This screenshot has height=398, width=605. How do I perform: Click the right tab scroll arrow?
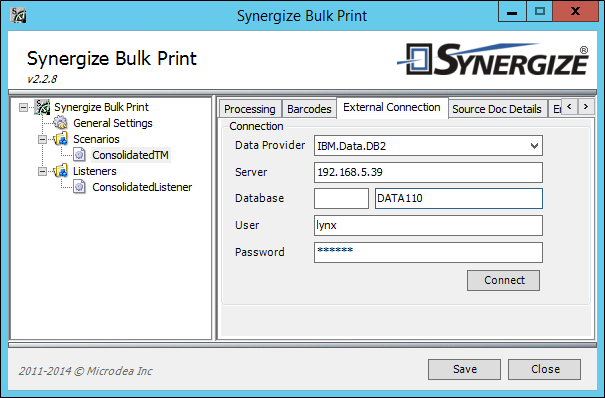pos(586,106)
